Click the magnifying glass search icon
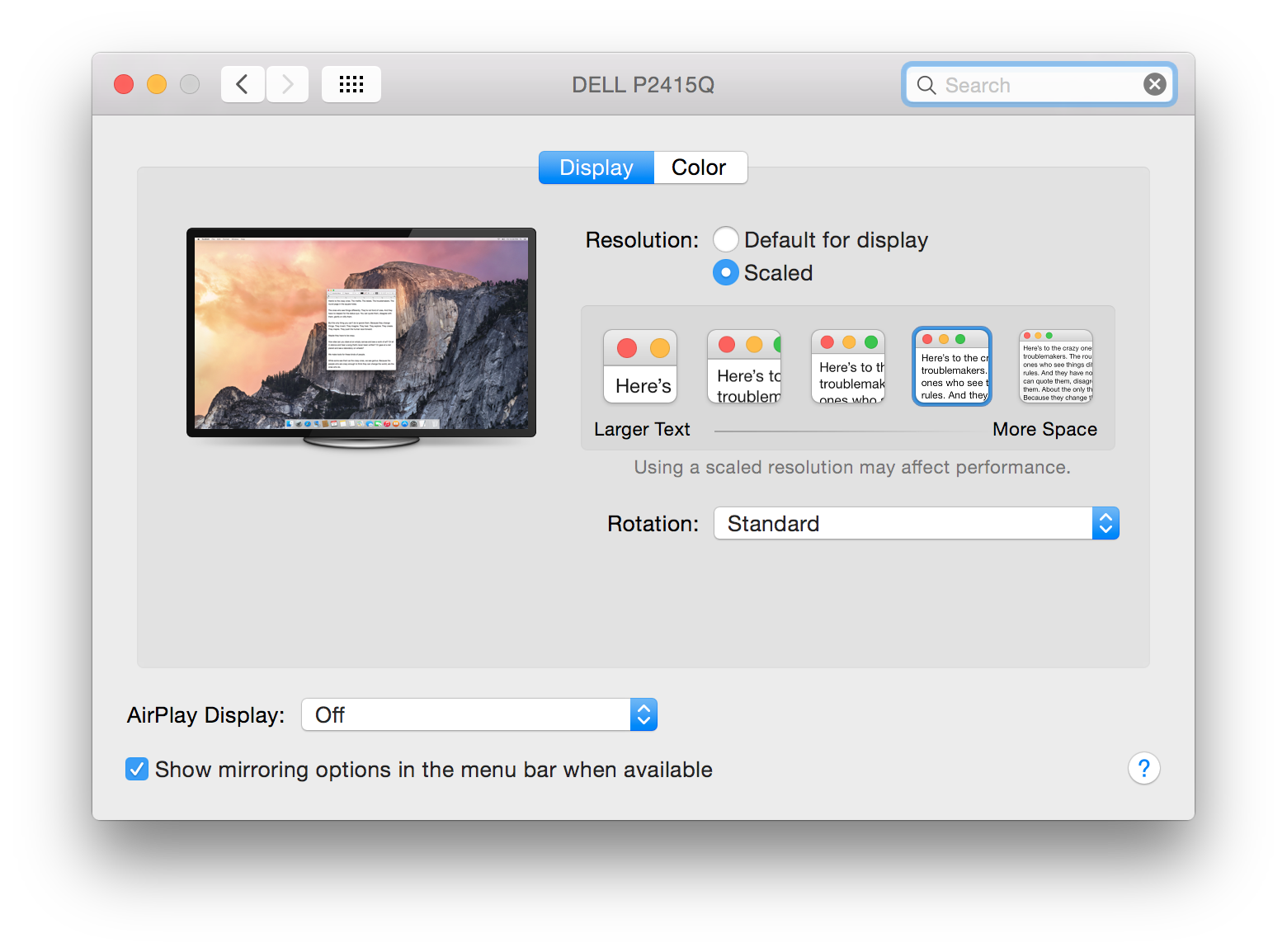The image size is (1287, 952). 926,85
